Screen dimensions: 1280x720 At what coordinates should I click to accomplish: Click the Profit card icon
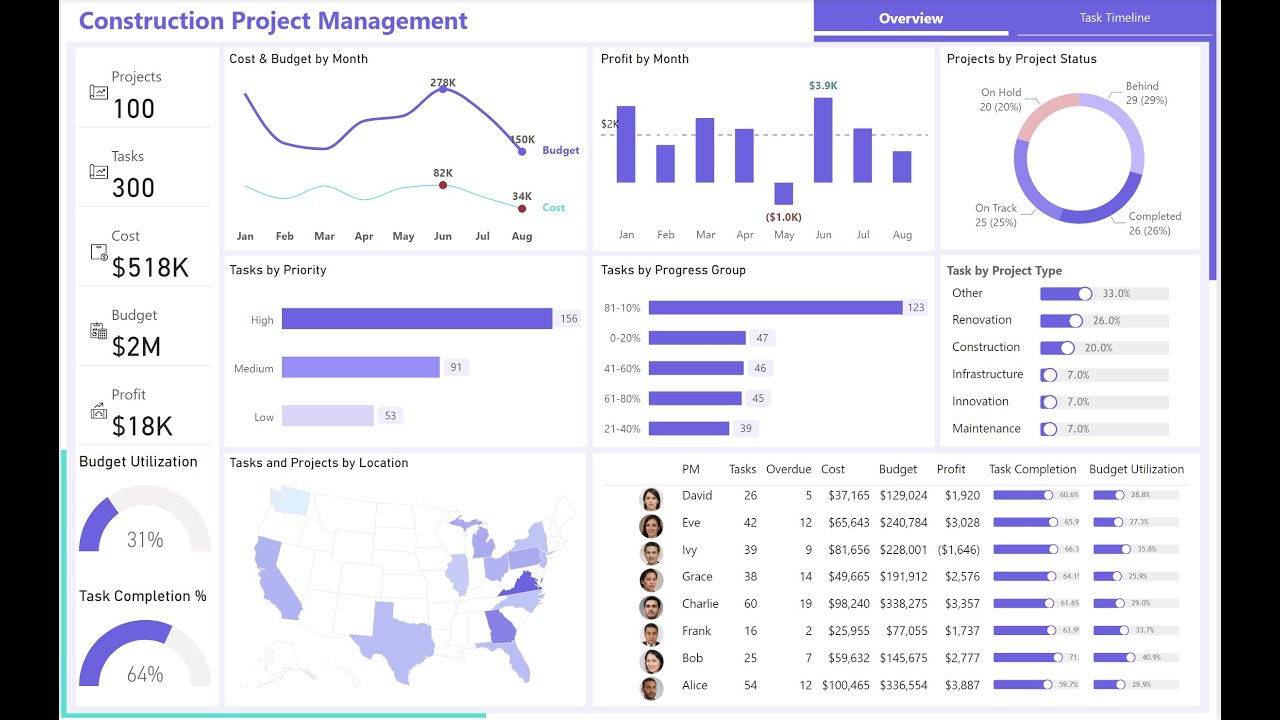click(x=98, y=410)
